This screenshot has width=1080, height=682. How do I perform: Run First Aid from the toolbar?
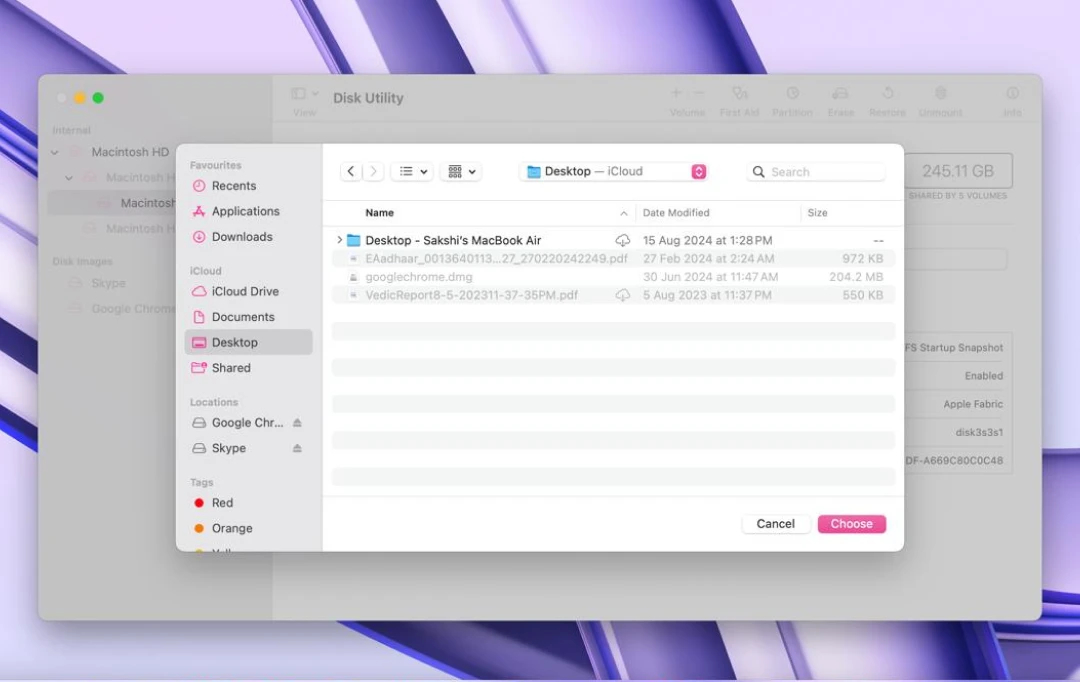tap(739, 95)
